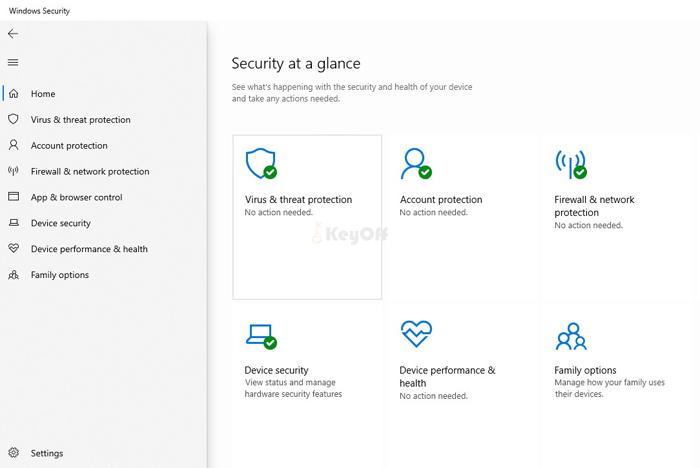Viewport: 700px width, 468px height.
Task: Click the shield icon for Virus & threat protection in sidebar
Action: click(x=13, y=120)
